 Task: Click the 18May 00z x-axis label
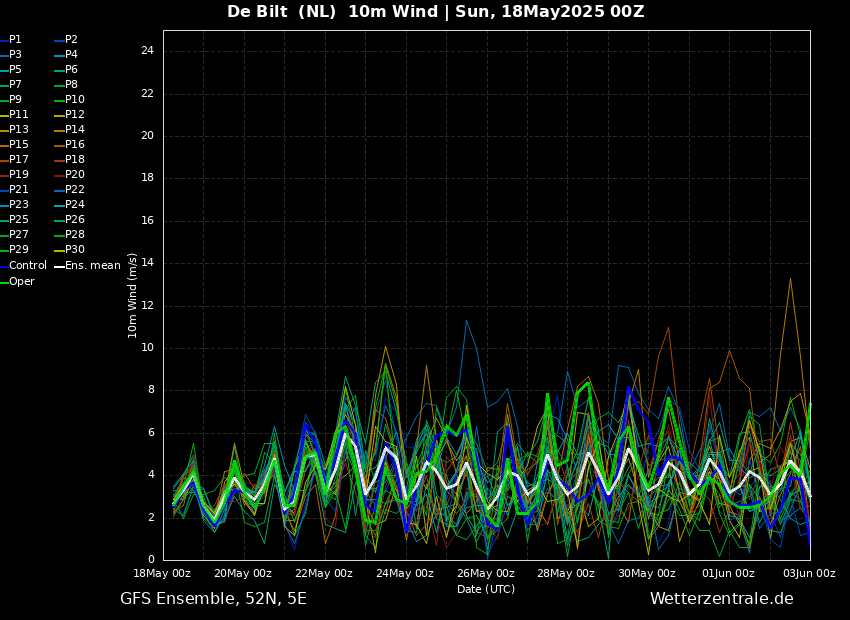(162, 574)
